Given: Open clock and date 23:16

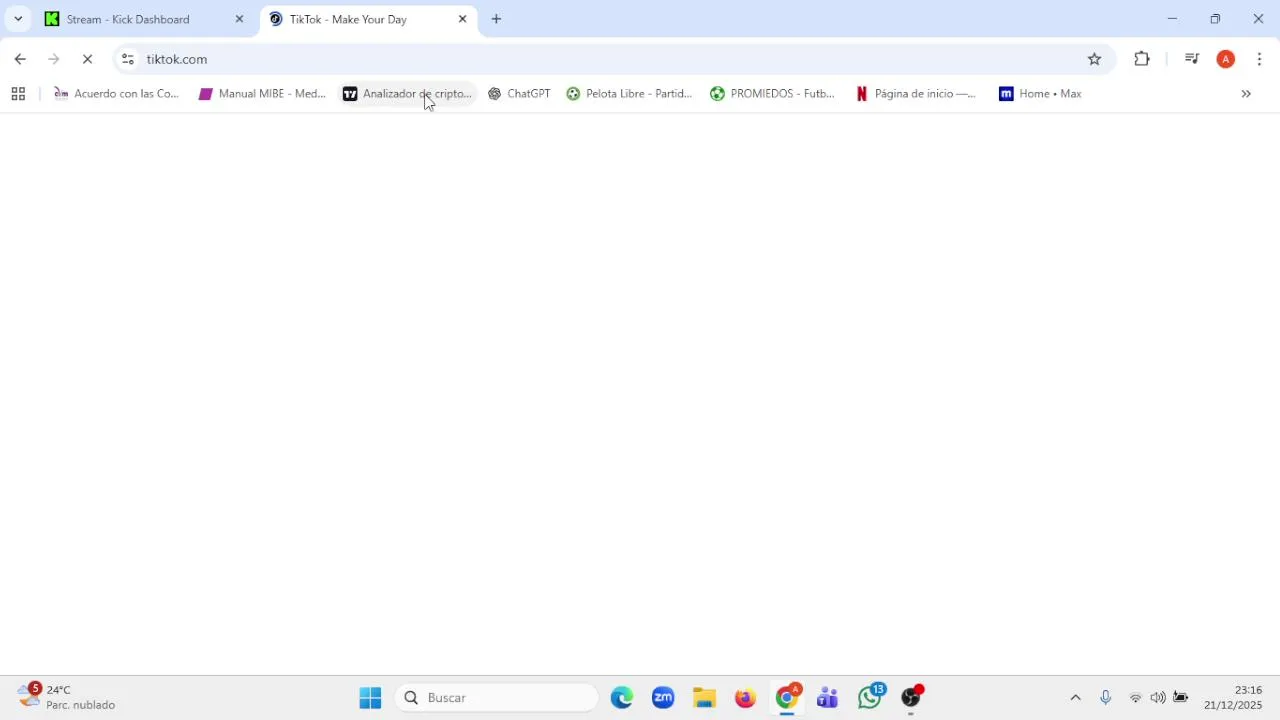Looking at the screenshot, I should 1233,698.
